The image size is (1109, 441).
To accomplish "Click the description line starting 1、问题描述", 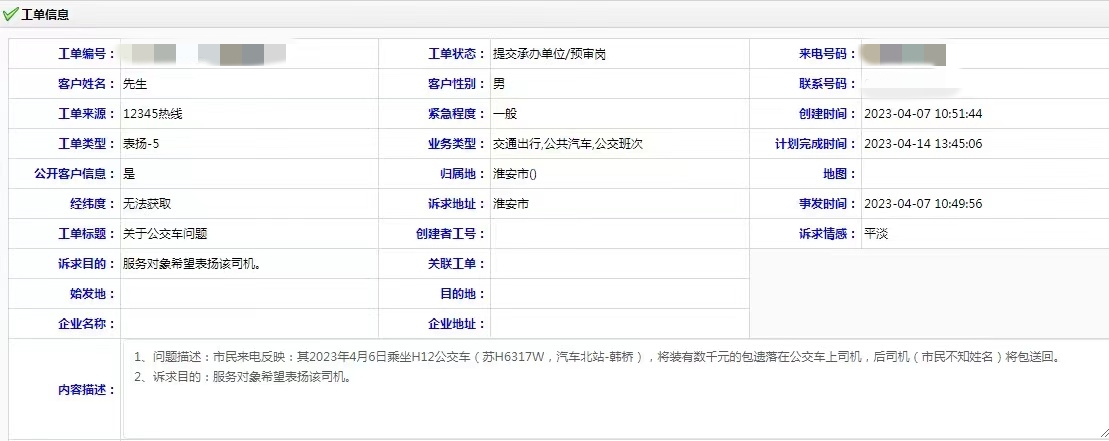I will (598, 357).
